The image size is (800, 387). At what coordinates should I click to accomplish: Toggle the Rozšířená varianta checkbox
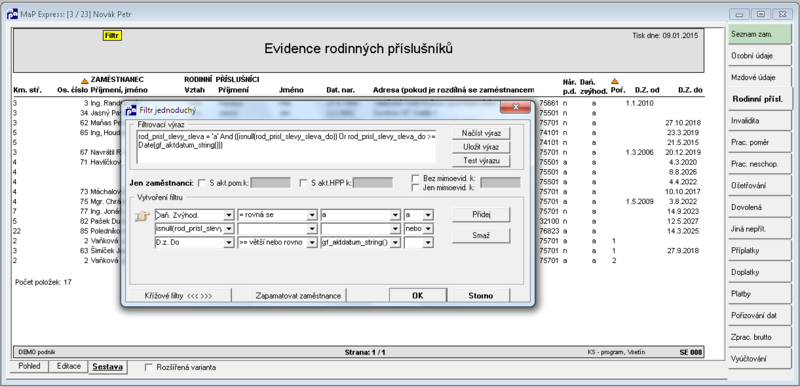point(149,367)
